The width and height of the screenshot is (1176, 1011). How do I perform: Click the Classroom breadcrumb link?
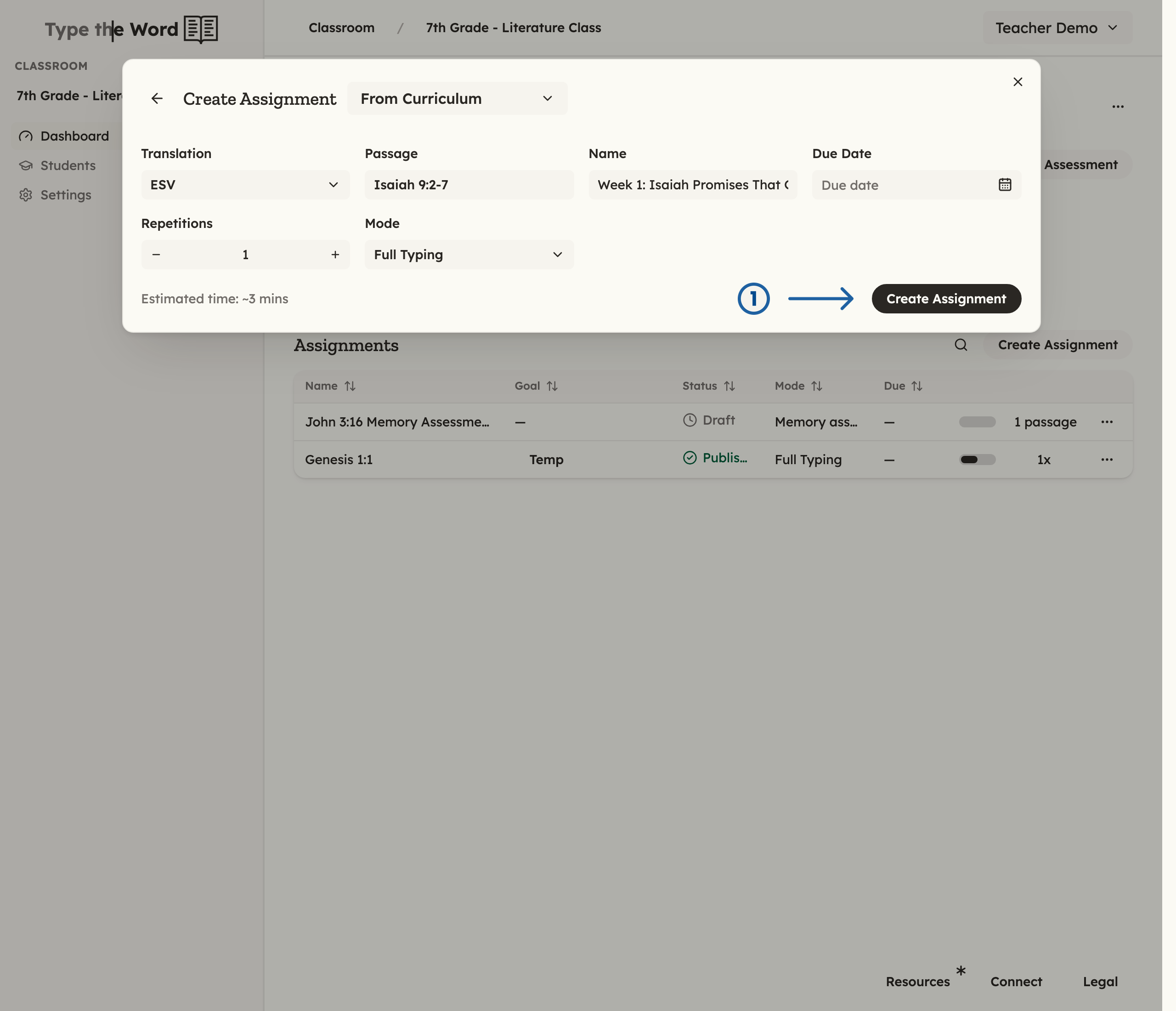pyautogui.click(x=341, y=28)
